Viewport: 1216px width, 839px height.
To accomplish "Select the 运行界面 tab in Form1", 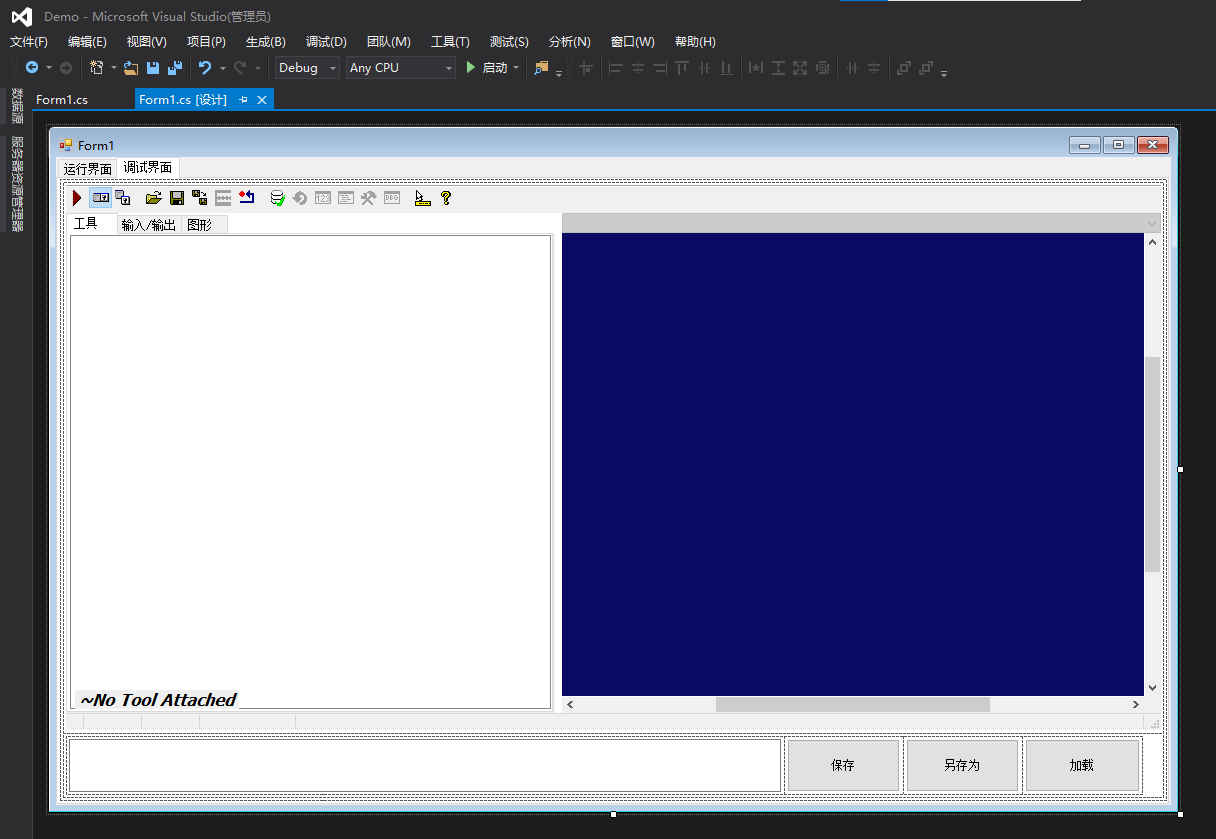I will click(x=88, y=168).
